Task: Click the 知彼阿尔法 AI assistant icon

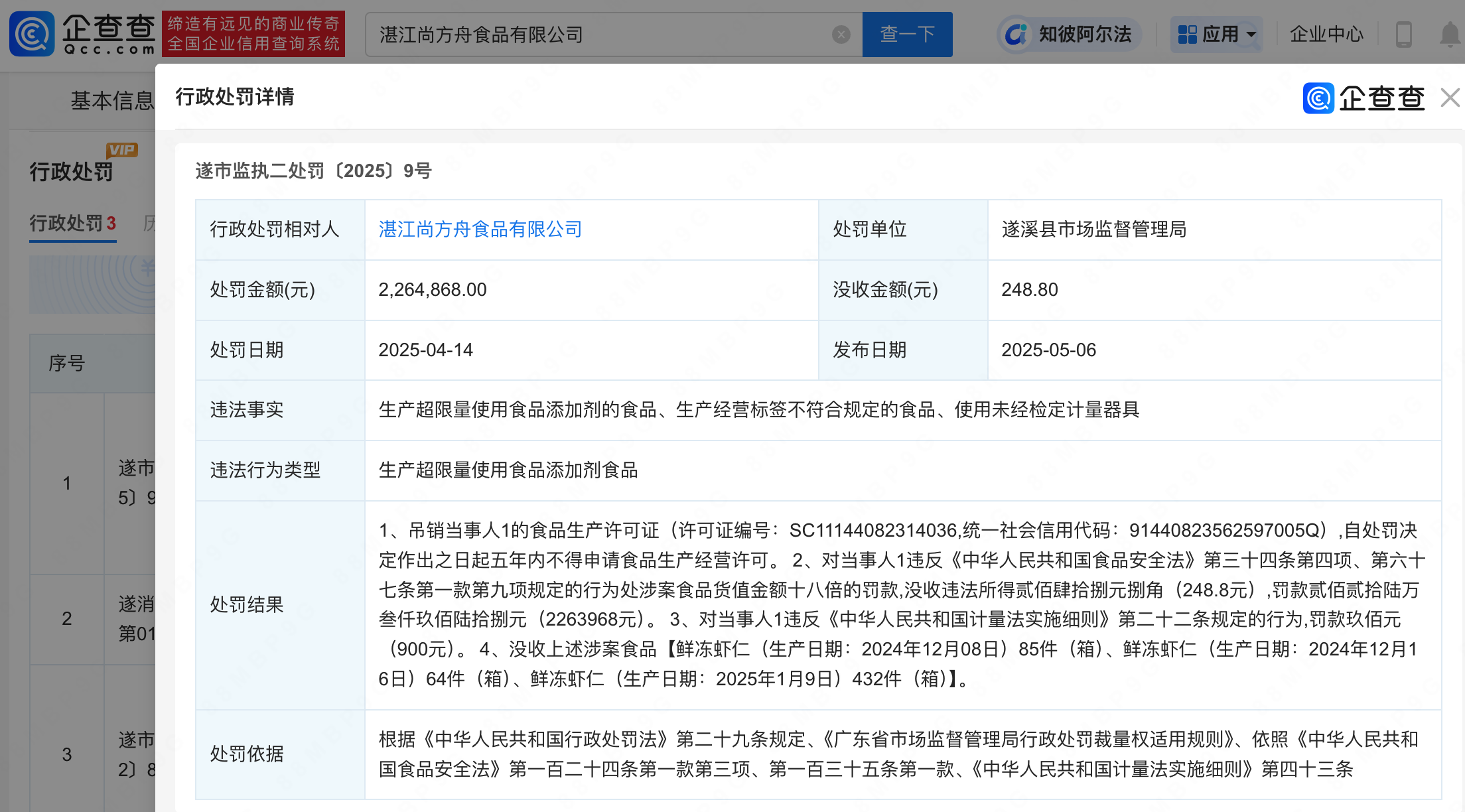Action: (x=1016, y=34)
